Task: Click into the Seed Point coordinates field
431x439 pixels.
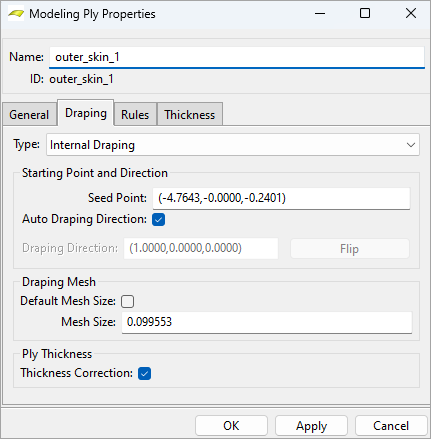Action: (281, 198)
